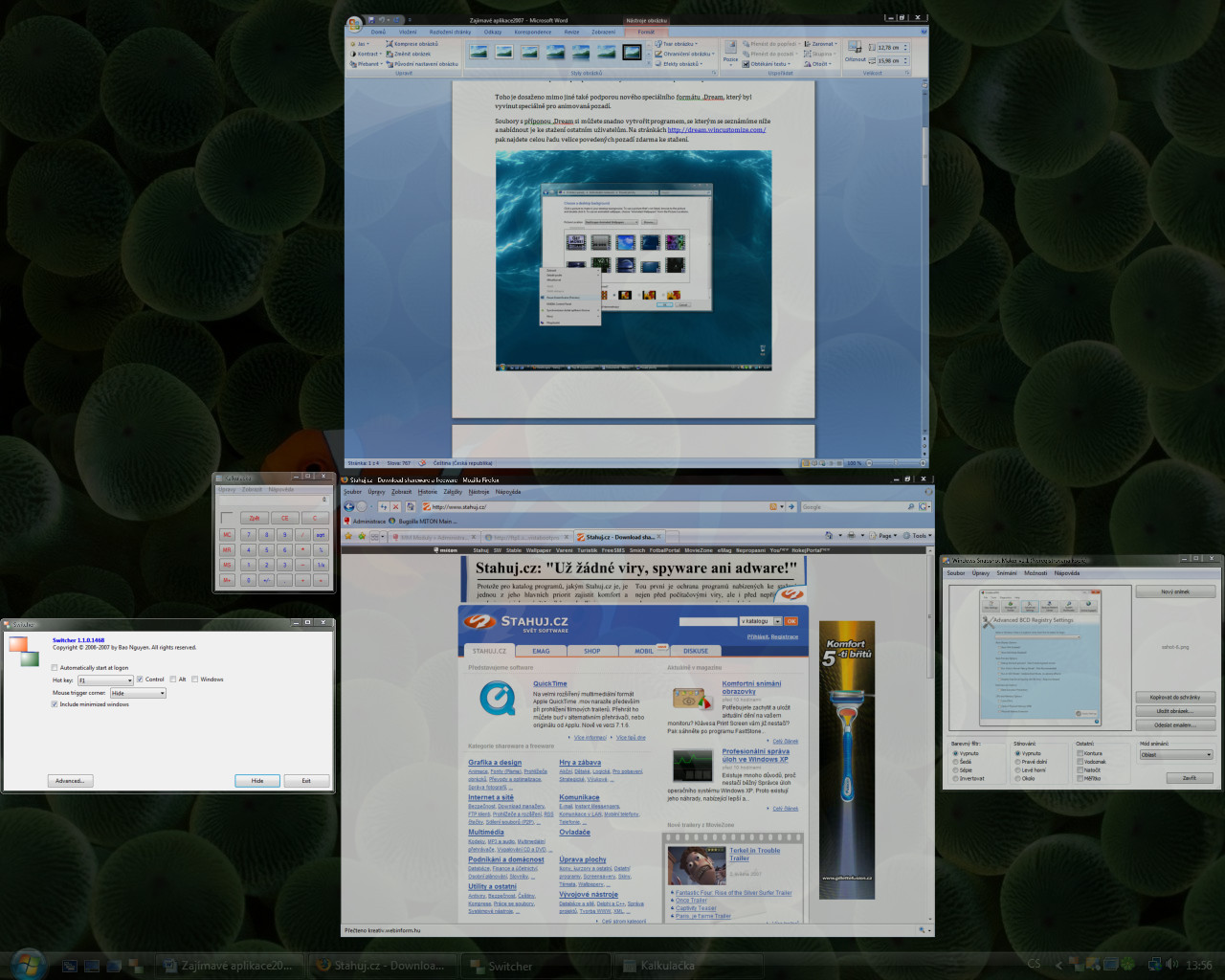Click the Původní nastavení obrázku icon
The width and height of the screenshot is (1225, 980).
(x=390, y=64)
